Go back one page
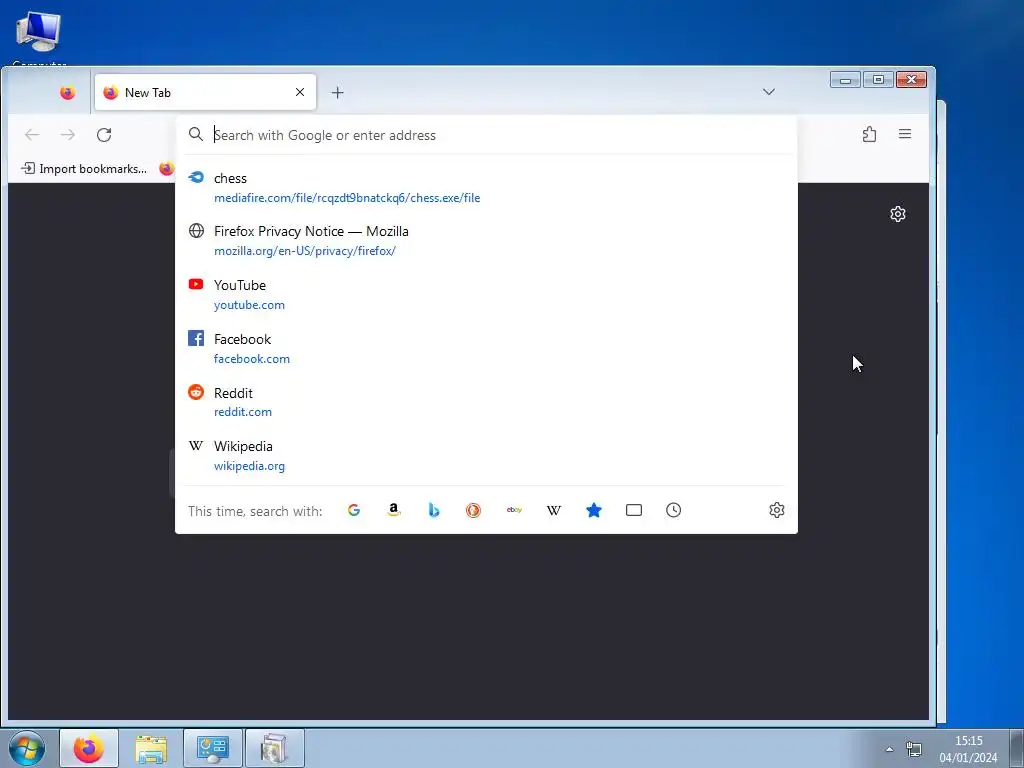1024x768 pixels. (x=32, y=135)
